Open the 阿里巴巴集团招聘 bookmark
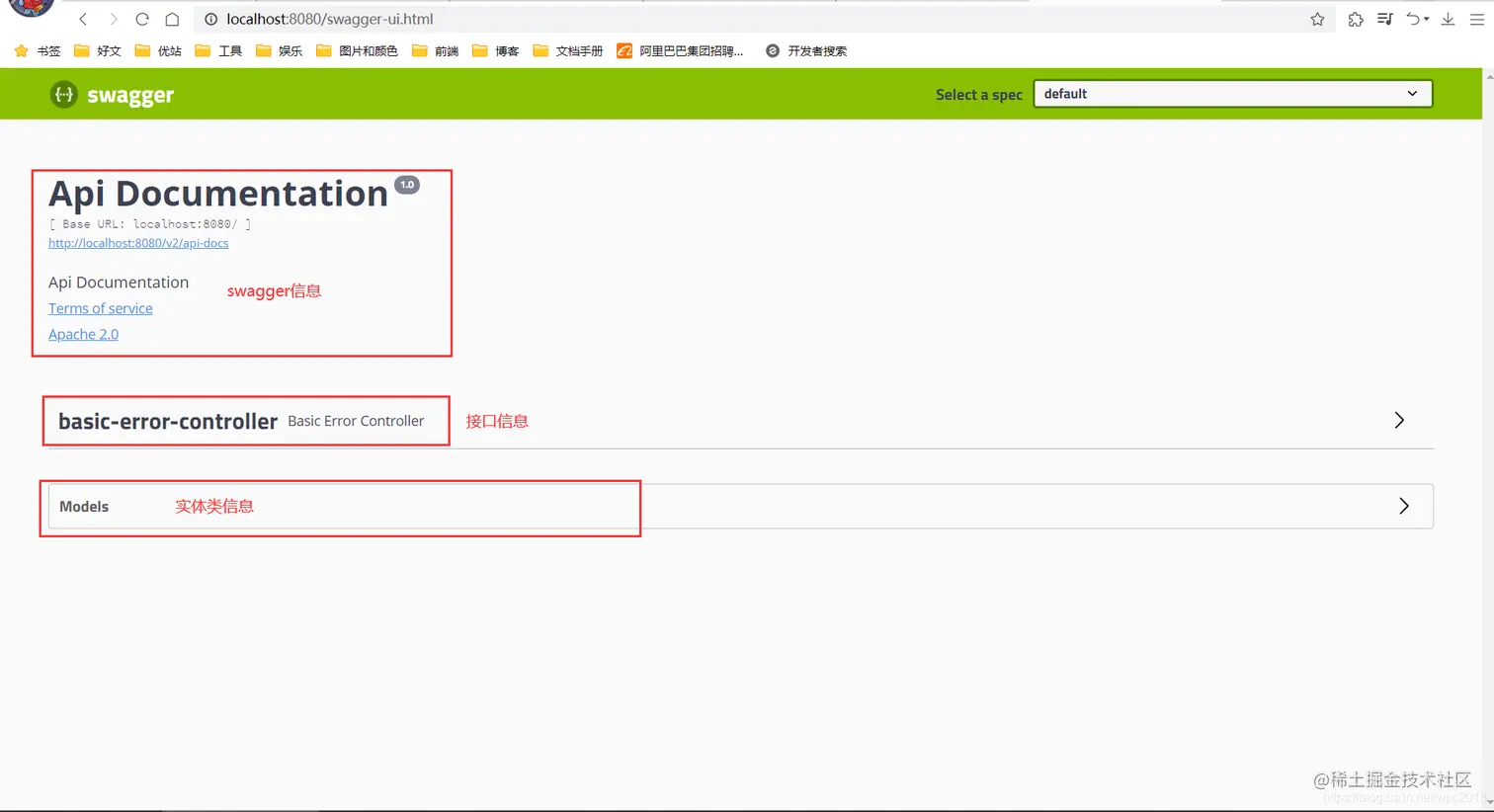The image size is (1494, 812). [x=680, y=50]
